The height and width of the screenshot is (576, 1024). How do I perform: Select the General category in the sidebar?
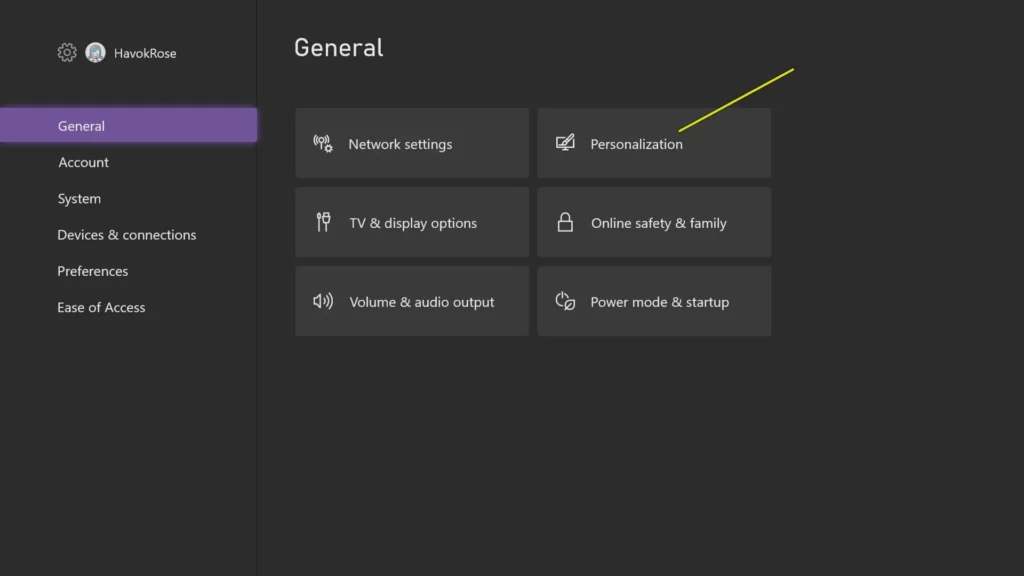pos(129,125)
